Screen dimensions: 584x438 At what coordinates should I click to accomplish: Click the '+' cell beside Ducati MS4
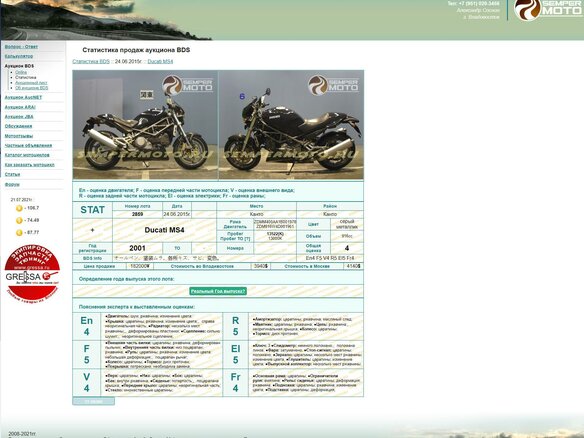tap(92, 230)
